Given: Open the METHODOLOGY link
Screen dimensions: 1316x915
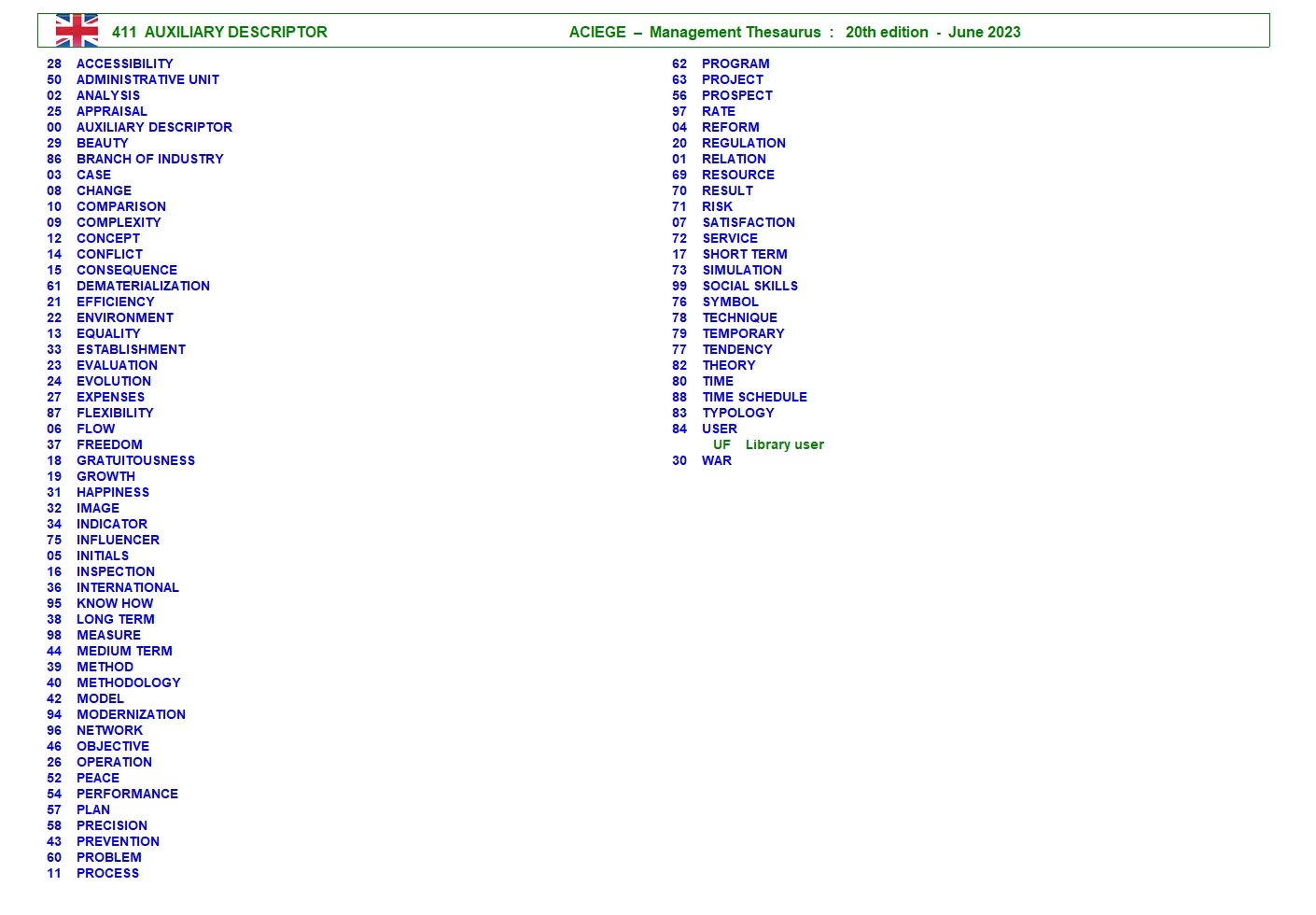Looking at the screenshot, I should (x=128, y=683).
